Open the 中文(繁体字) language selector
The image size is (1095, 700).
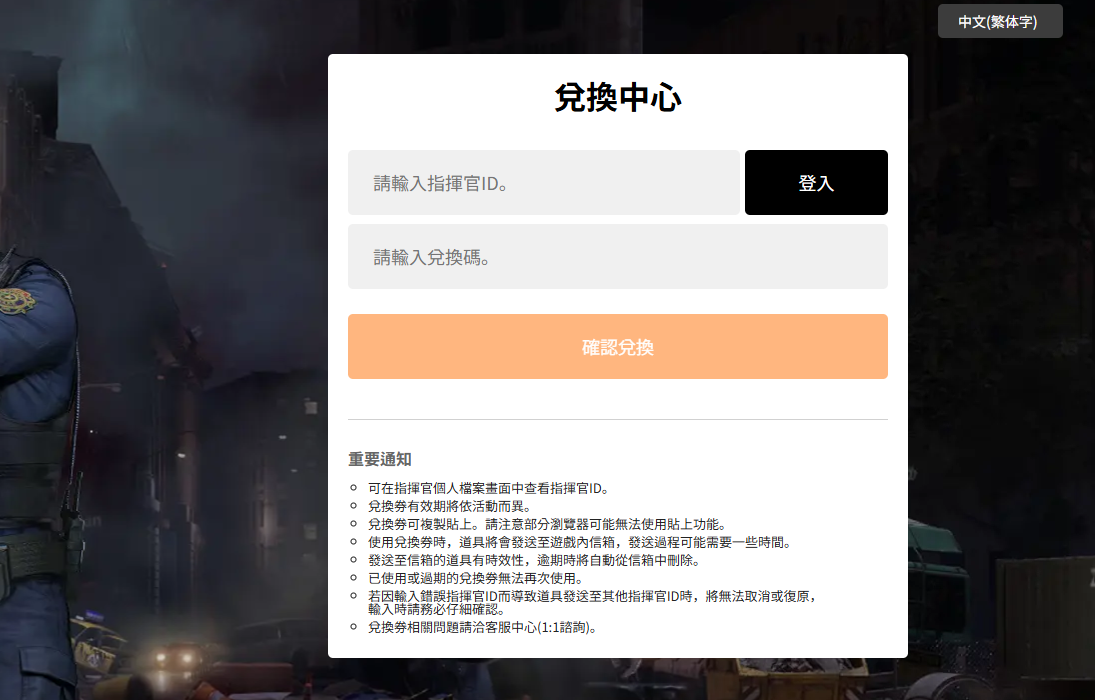pyautogui.click(x=999, y=21)
